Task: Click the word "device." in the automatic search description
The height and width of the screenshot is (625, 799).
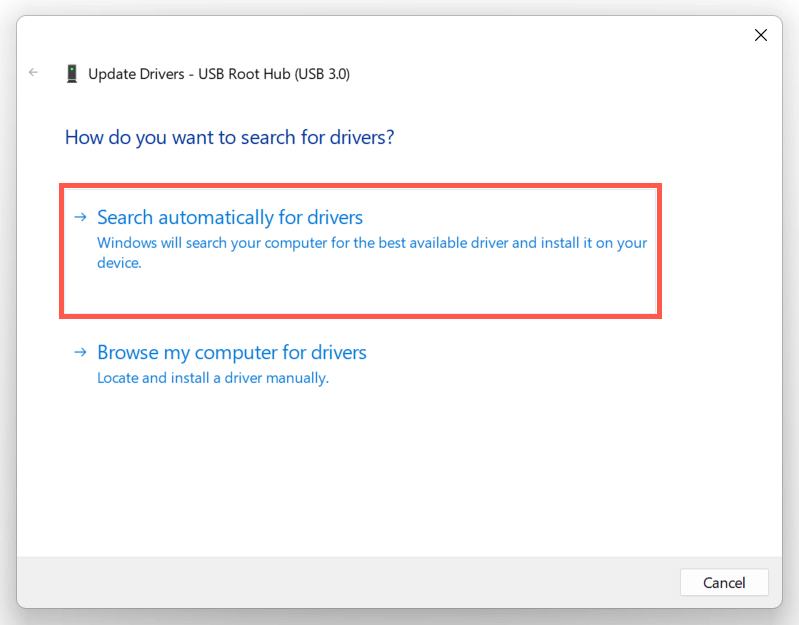Action: click(x=119, y=264)
